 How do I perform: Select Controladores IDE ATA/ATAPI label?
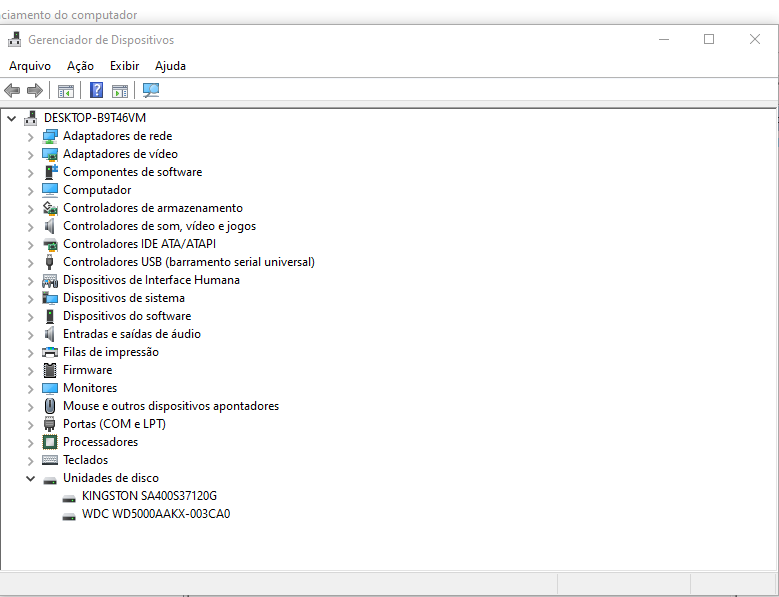click(140, 244)
